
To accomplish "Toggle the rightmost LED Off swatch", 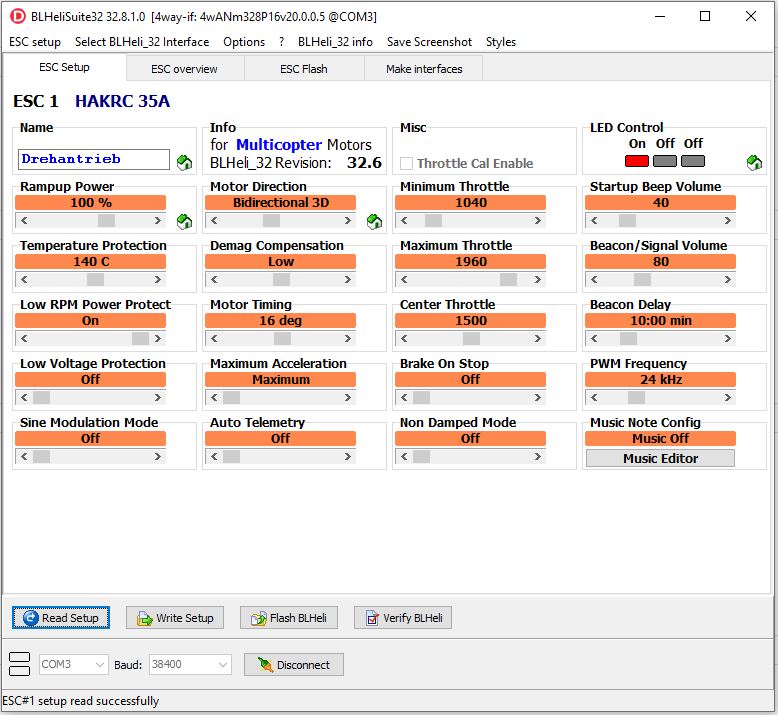I will [x=693, y=161].
